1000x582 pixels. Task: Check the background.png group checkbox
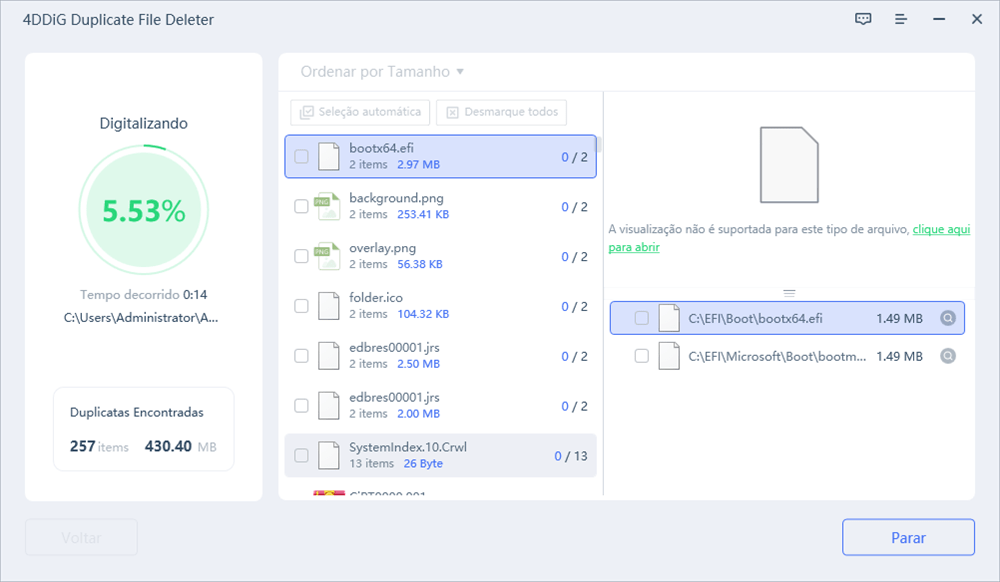pos(301,206)
